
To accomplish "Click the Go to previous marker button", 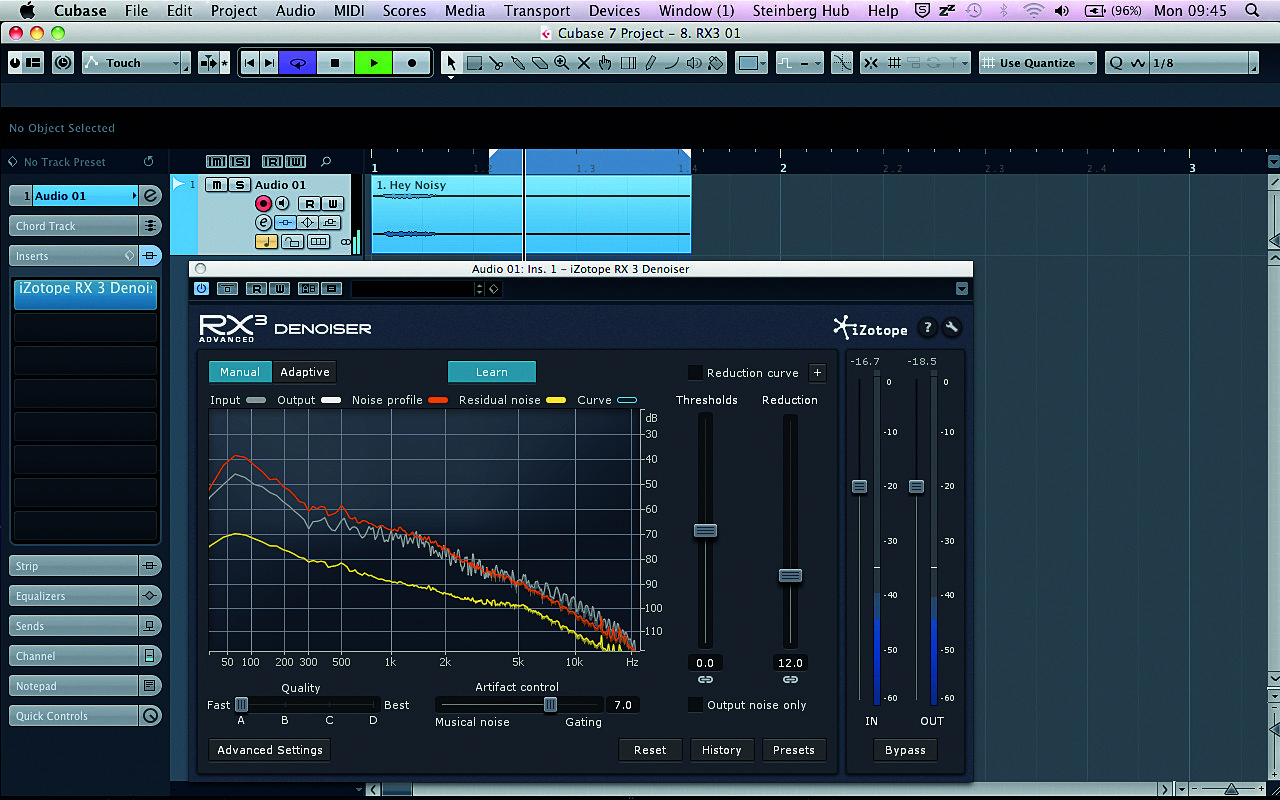I will pyautogui.click(x=250, y=63).
